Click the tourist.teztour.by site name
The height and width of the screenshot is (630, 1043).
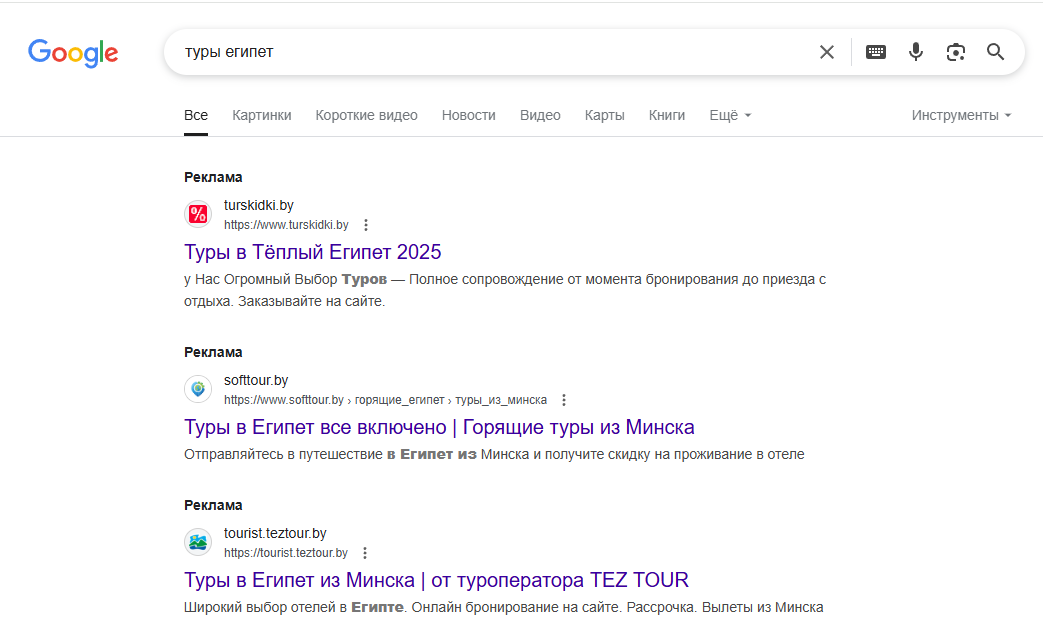275,534
